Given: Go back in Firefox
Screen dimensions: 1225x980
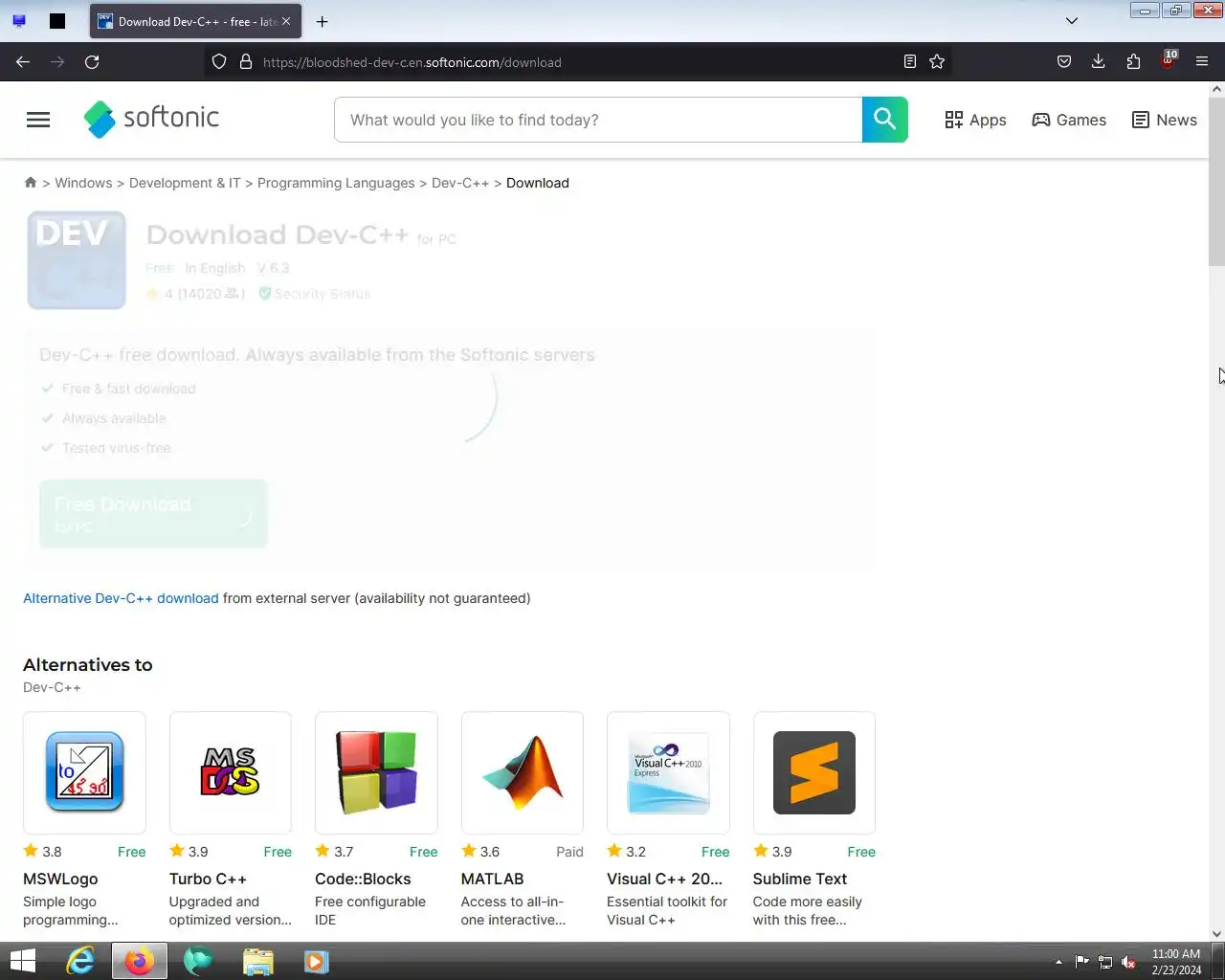Looking at the screenshot, I should pyautogui.click(x=23, y=62).
